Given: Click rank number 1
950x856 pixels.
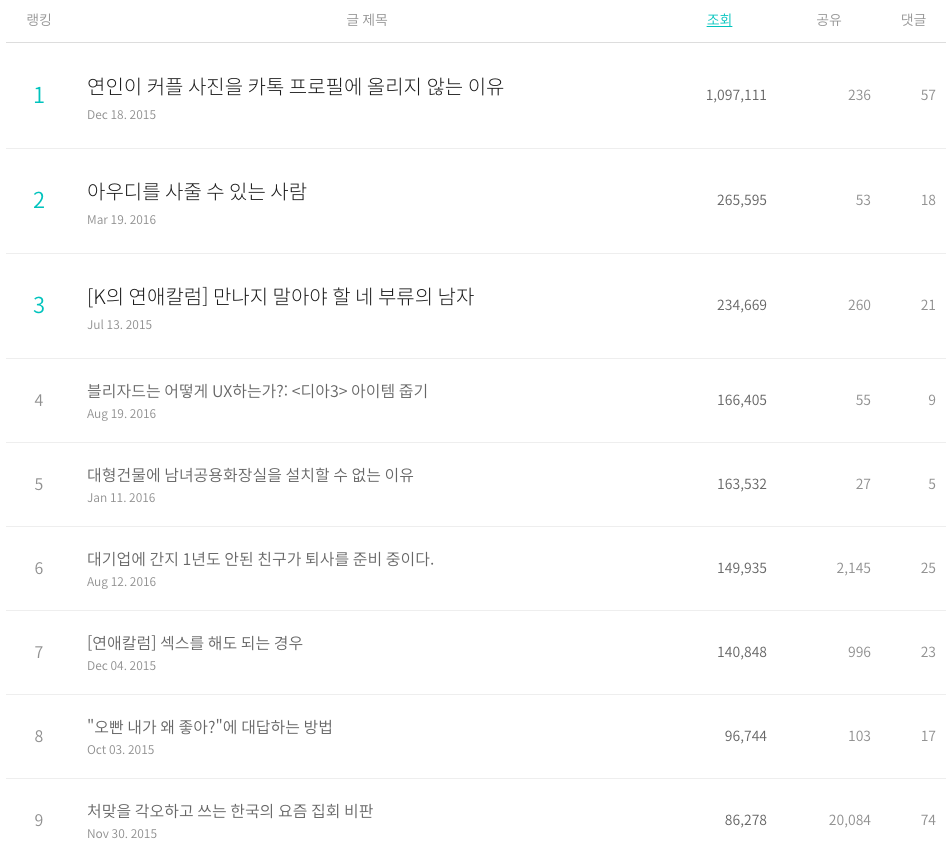Looking at the screenshot, I should [39, 95].
